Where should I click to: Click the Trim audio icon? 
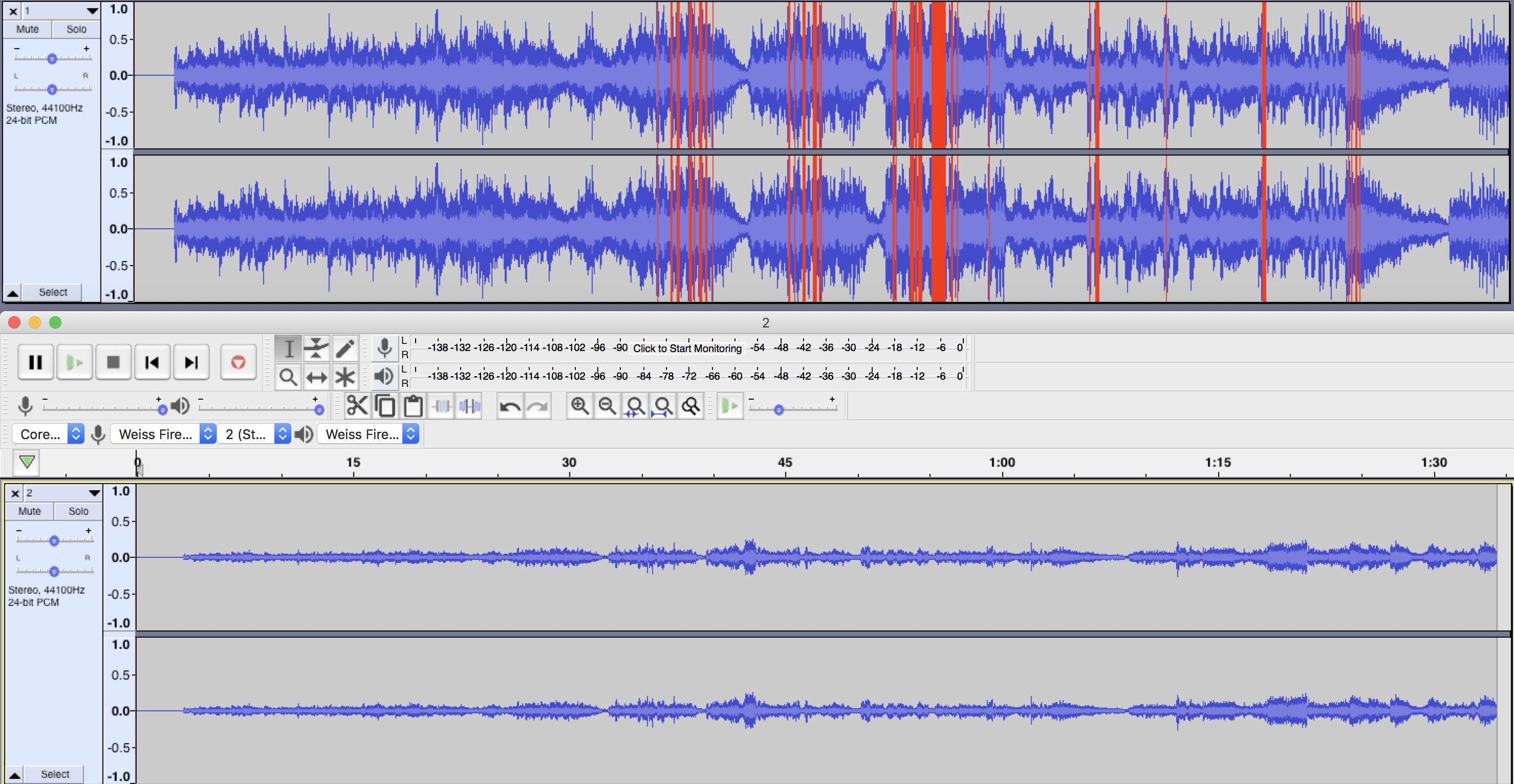click(x=441, y=406)
